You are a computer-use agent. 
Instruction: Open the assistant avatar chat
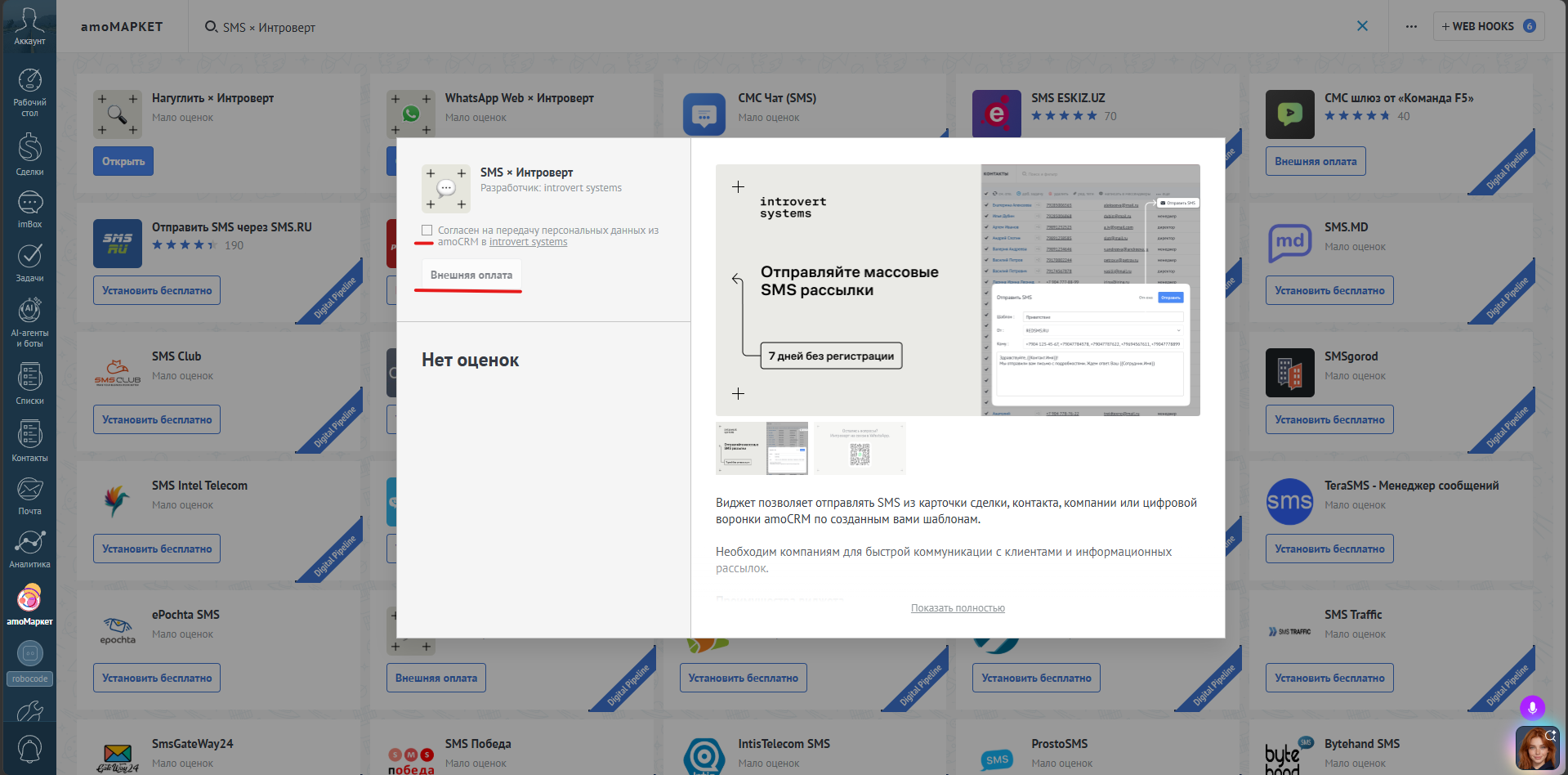[x=1537, y=748]
